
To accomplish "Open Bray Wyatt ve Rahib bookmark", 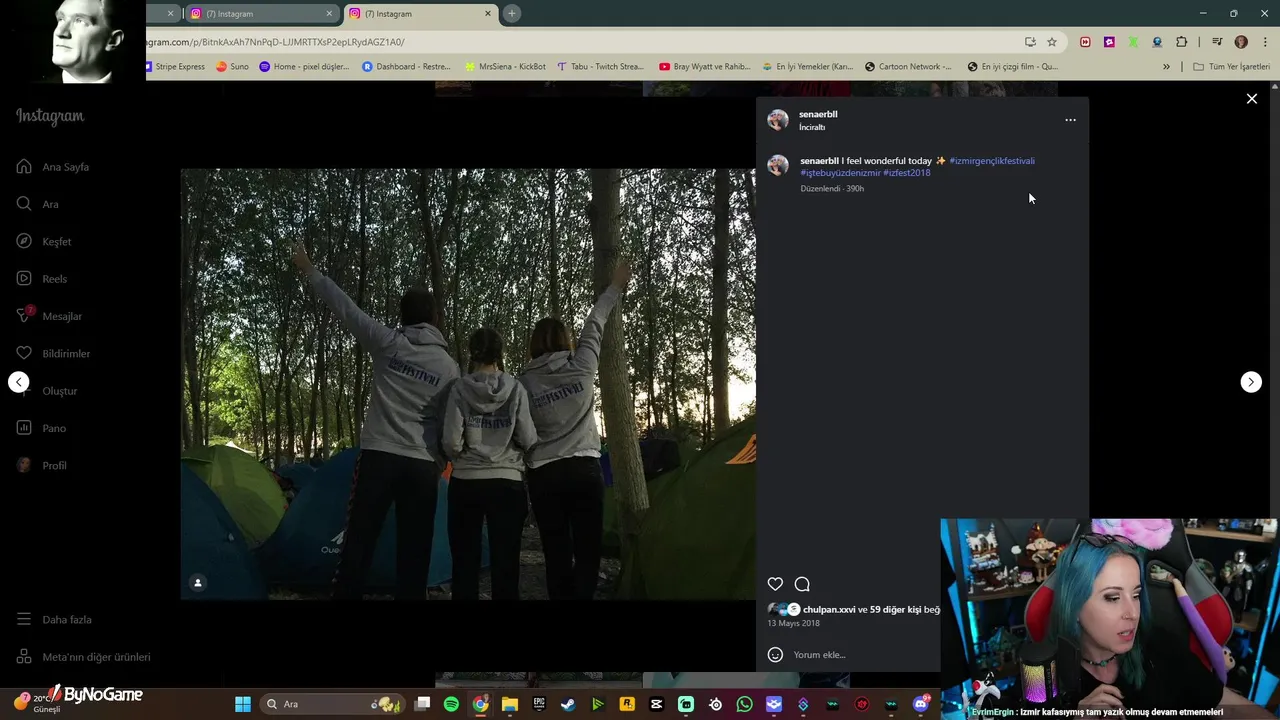I will click(x=704, y=67).
